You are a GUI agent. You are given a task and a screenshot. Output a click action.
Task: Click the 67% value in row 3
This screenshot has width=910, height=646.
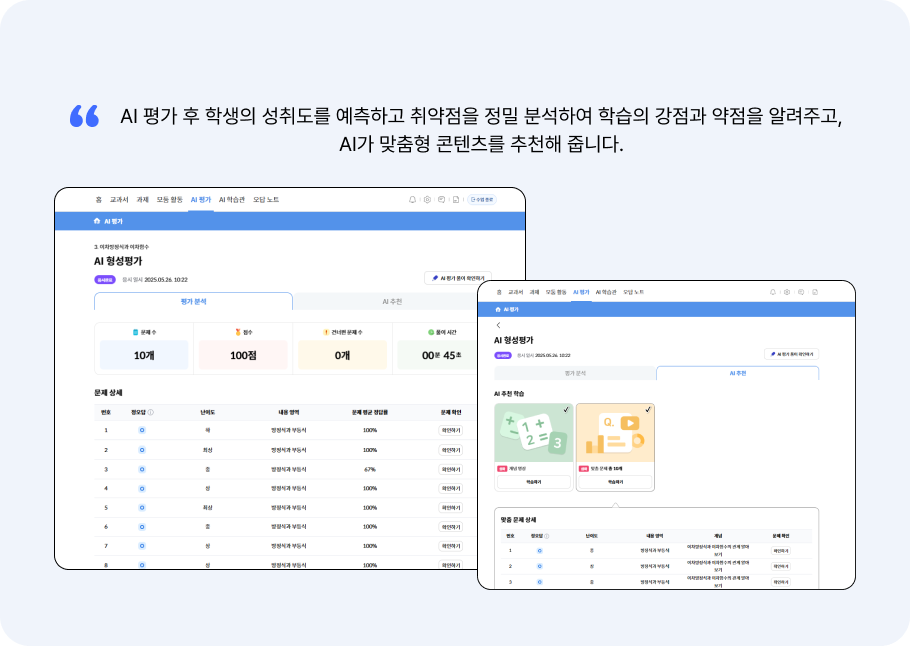[x=370, y=470]
